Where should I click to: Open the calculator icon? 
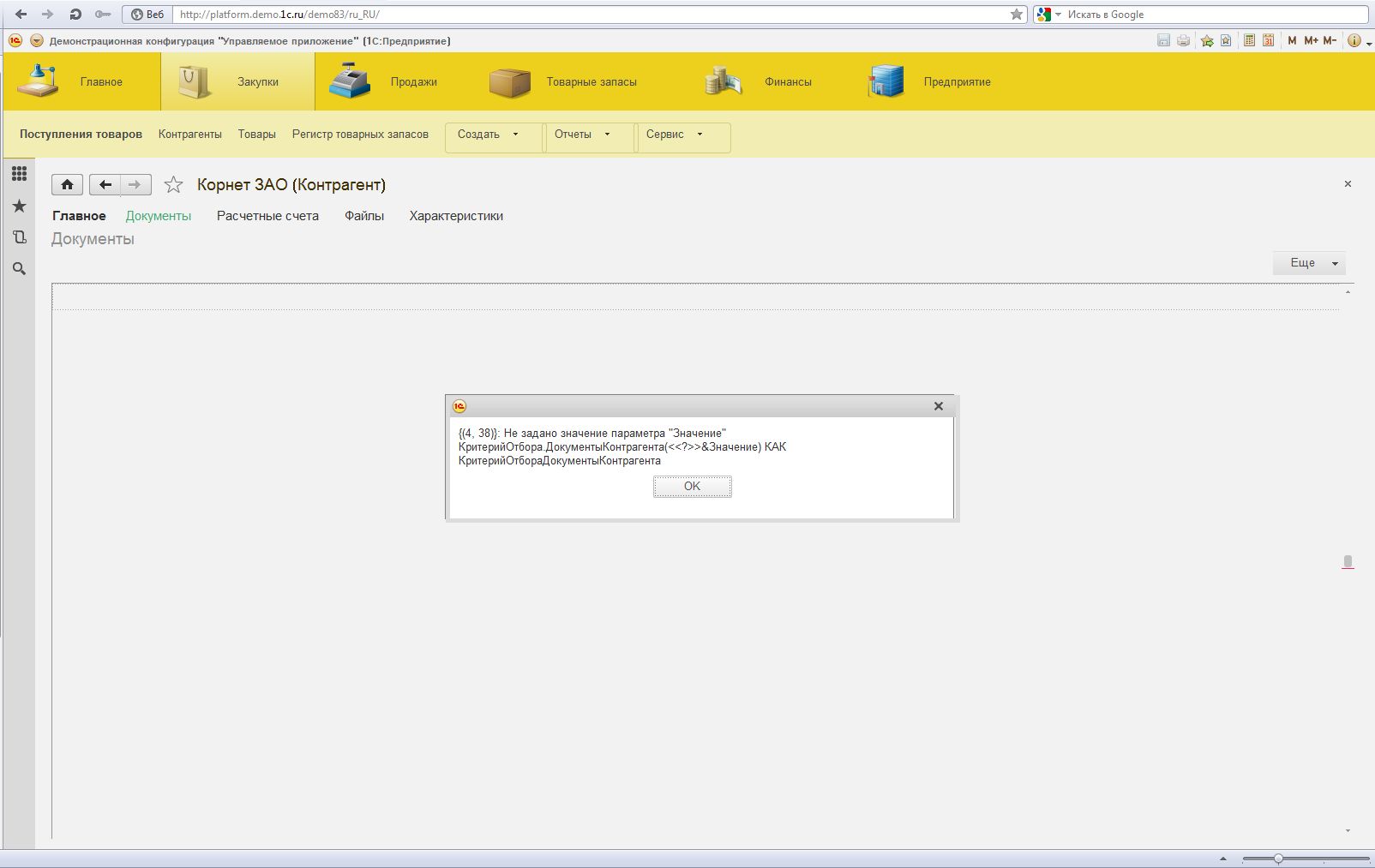tap(1249, 40)
